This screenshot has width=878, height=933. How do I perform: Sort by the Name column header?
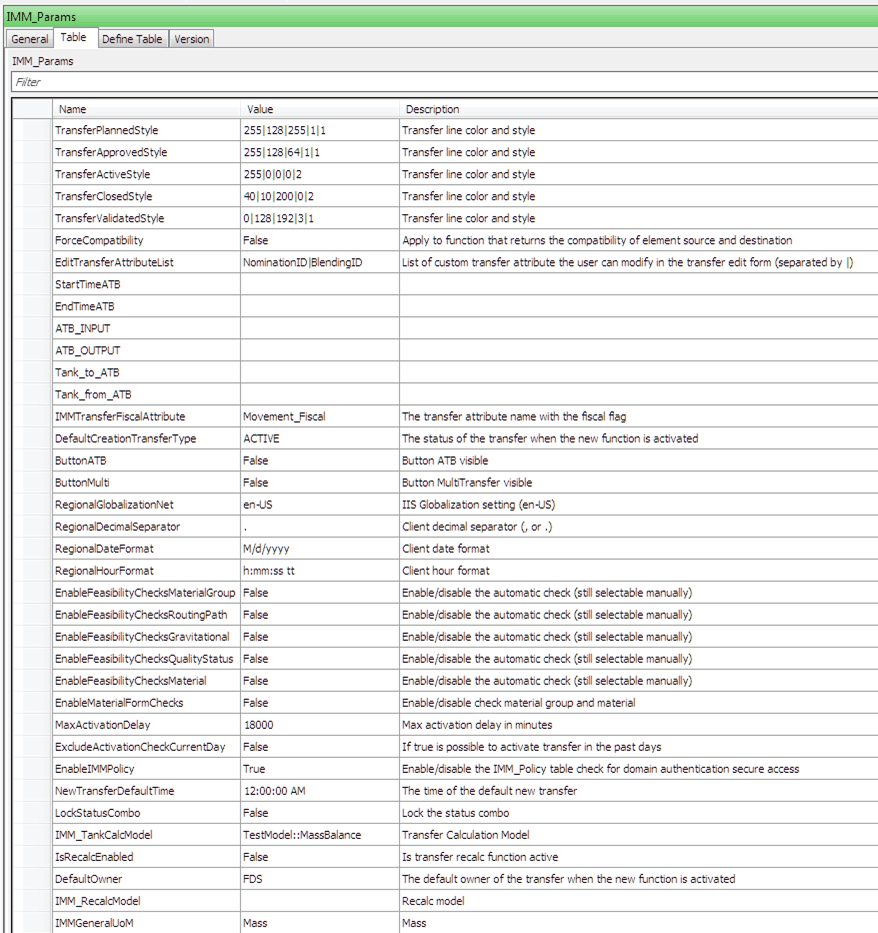tap(146, 109)
